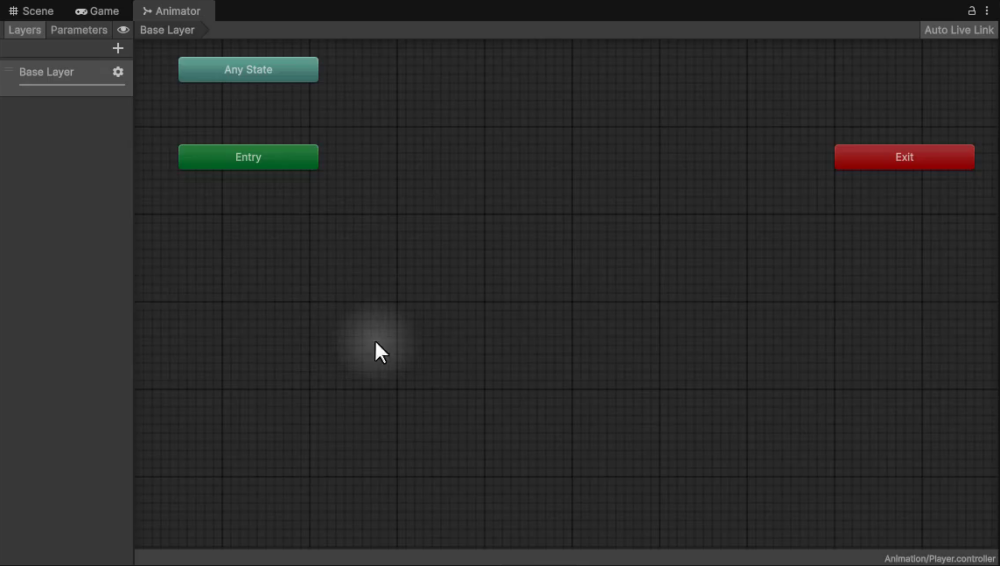Open the Parameters panel tab
Viewport: 1000px width, 566px height.
click(79, 30)
